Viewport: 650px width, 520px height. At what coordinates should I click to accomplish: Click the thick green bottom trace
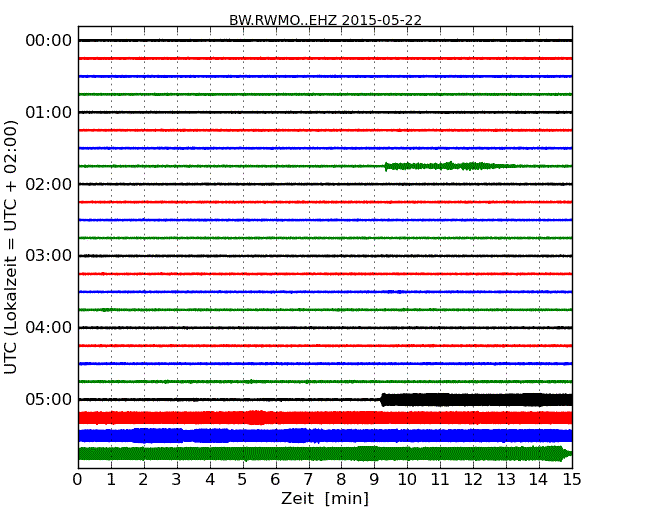tap(325, 454)
